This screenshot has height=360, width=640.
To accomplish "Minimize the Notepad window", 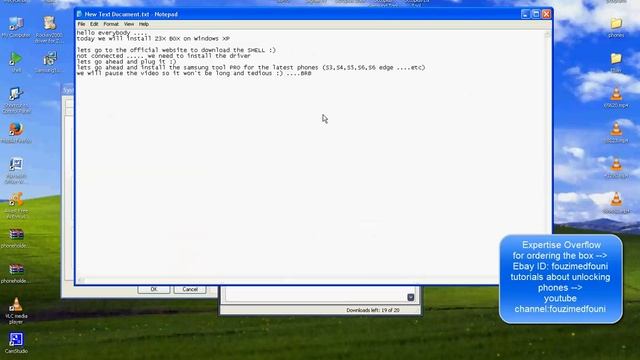I will [x=525, y=14].
